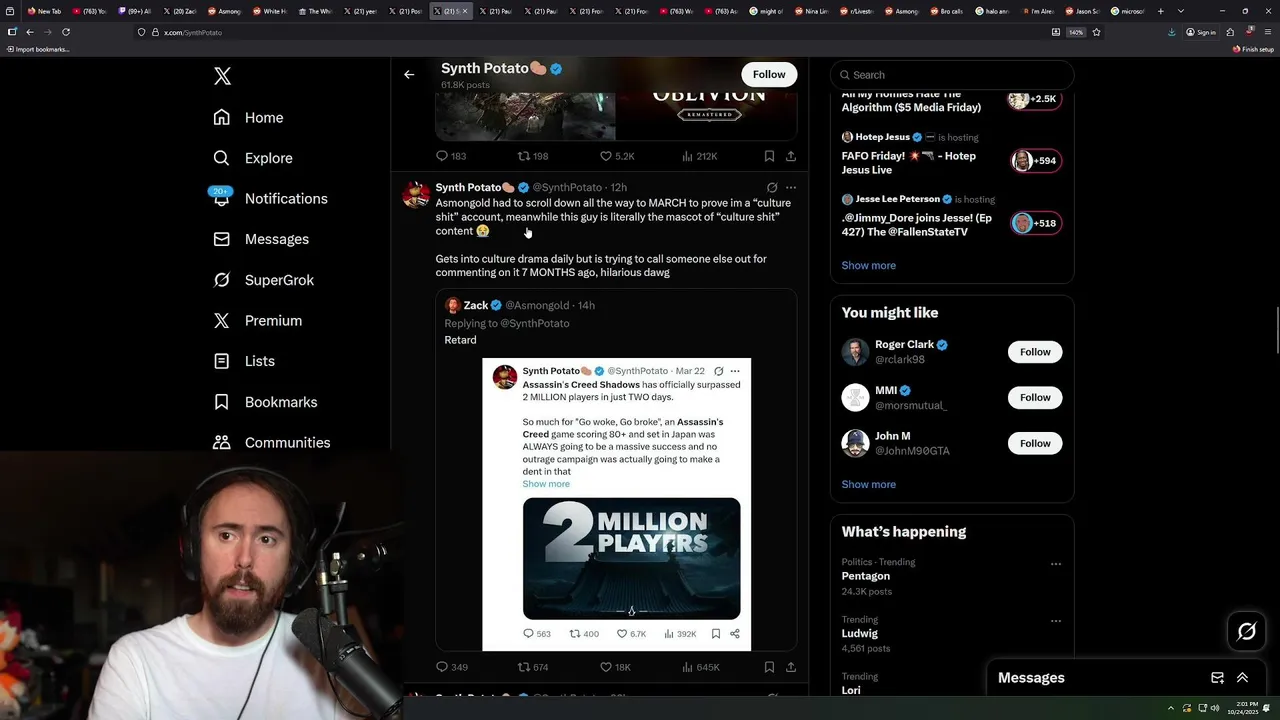The image size is (1280, 720).
Task: Follow MMI @morsmutual_
Action: (x=1035, y=397)
